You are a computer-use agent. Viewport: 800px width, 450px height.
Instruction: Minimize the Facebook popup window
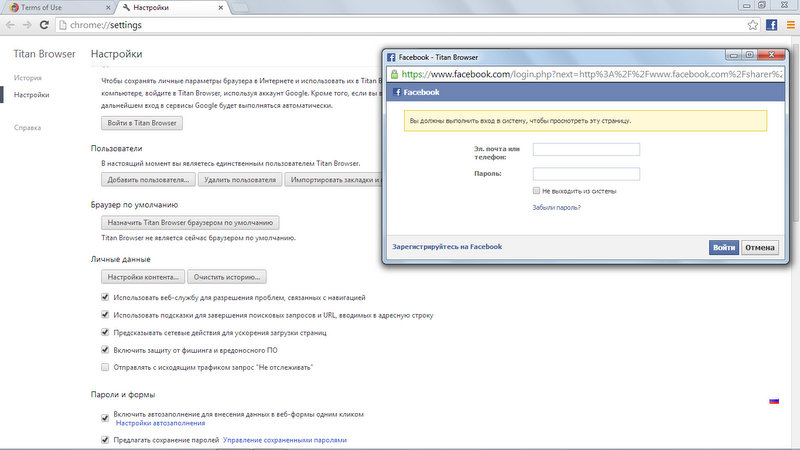click(x=734, y=55)
